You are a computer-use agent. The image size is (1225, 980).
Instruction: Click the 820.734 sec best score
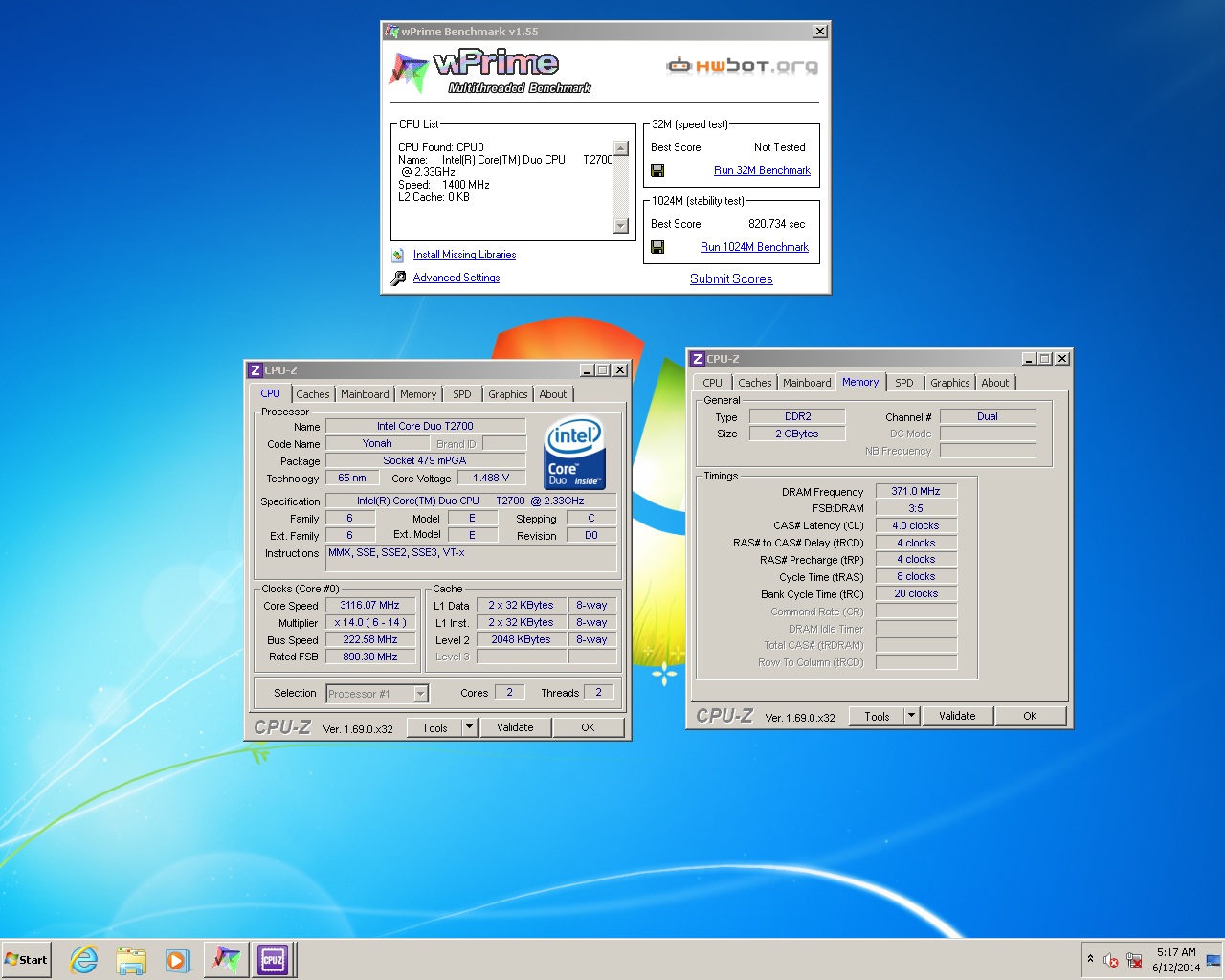pos(776,224)
